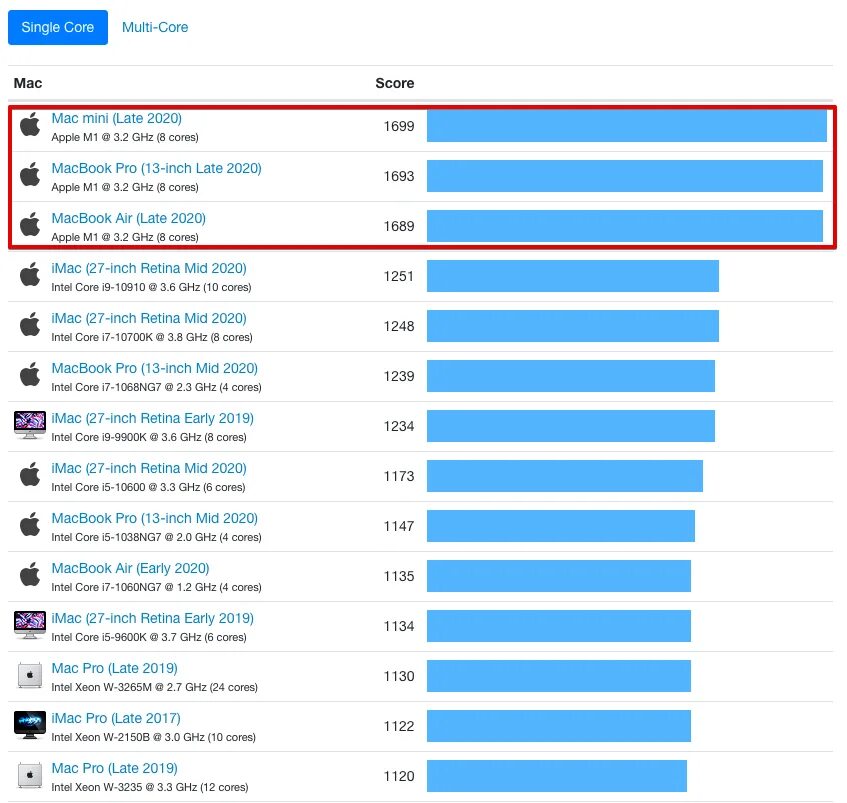847x803 pixels.
Task: Click the score value 1234
Action: [399, 426]
